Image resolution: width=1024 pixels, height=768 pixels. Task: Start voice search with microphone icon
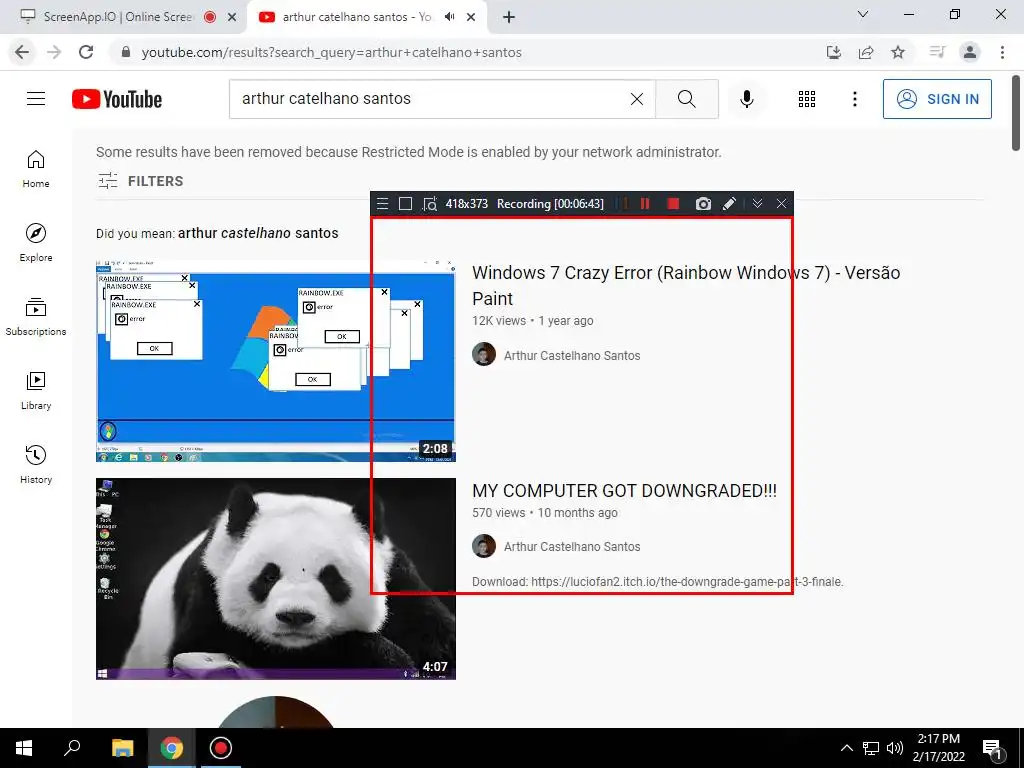click(746, 99)
